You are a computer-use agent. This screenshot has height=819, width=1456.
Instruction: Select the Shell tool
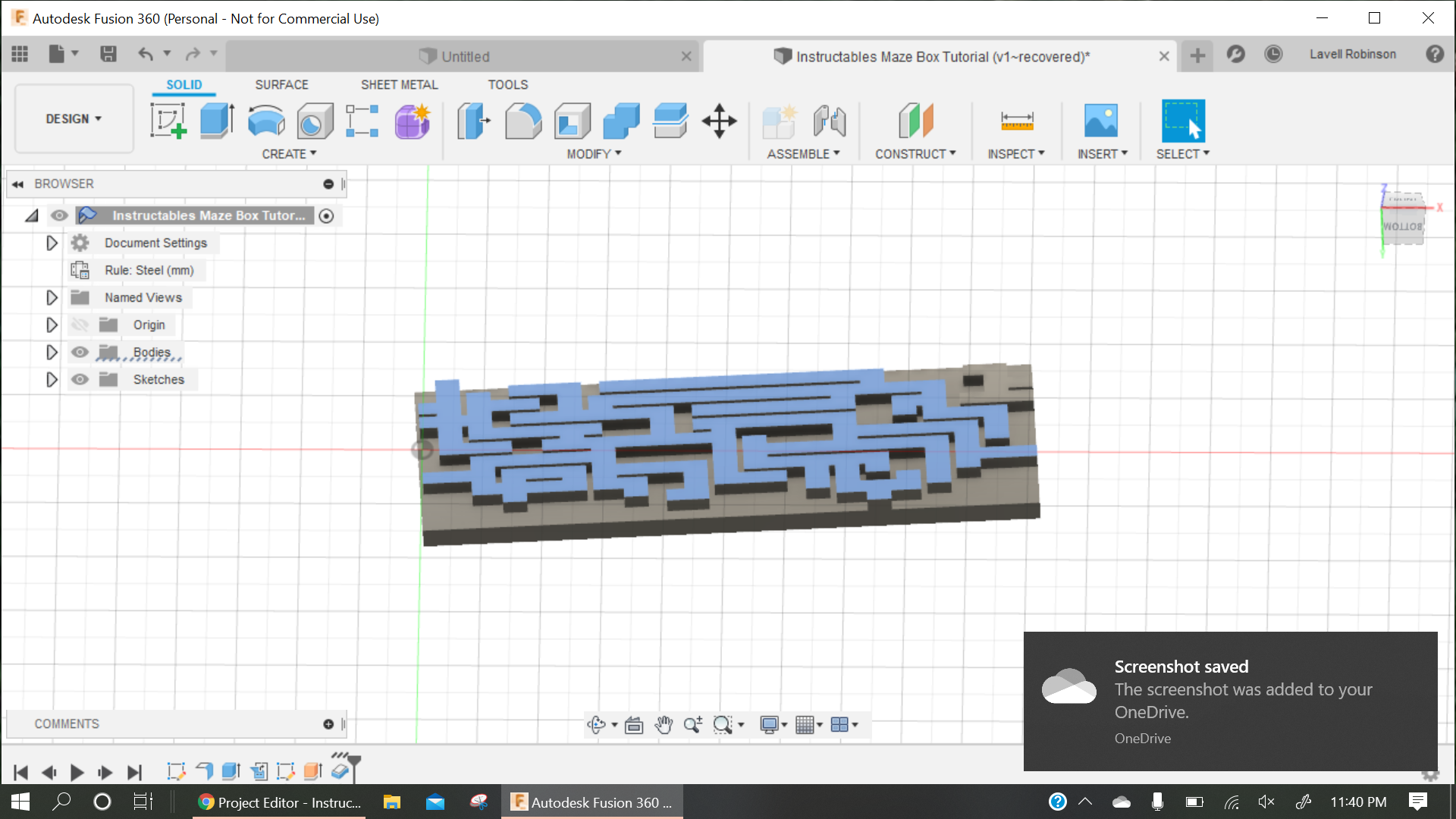click(x=573, y=121)
